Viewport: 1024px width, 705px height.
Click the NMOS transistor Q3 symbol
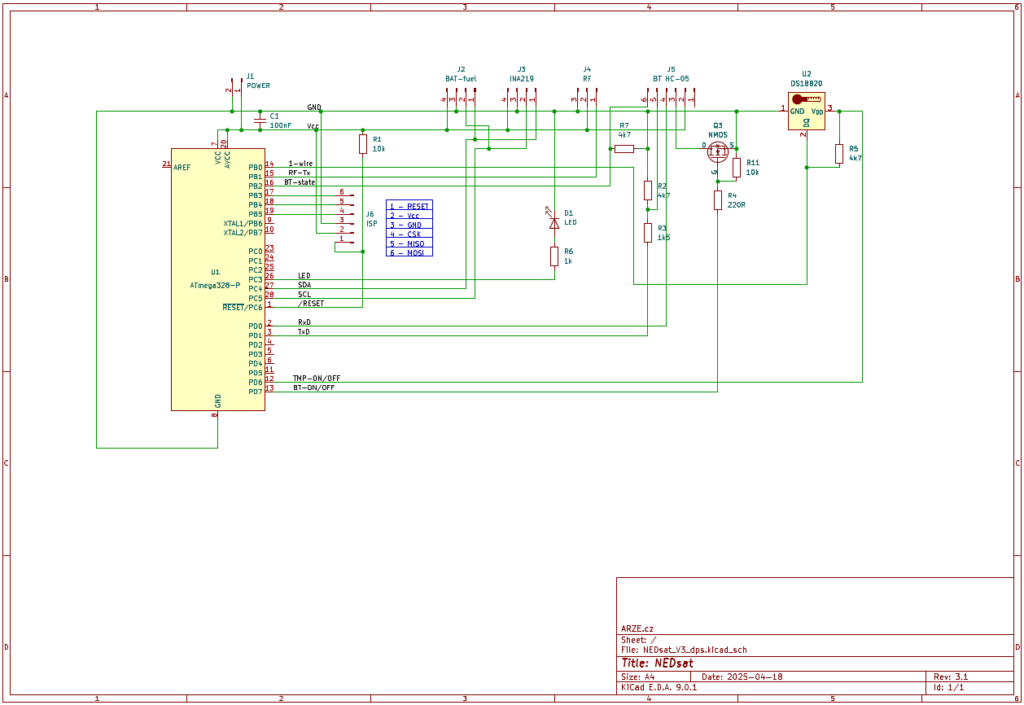click(717, 151)
